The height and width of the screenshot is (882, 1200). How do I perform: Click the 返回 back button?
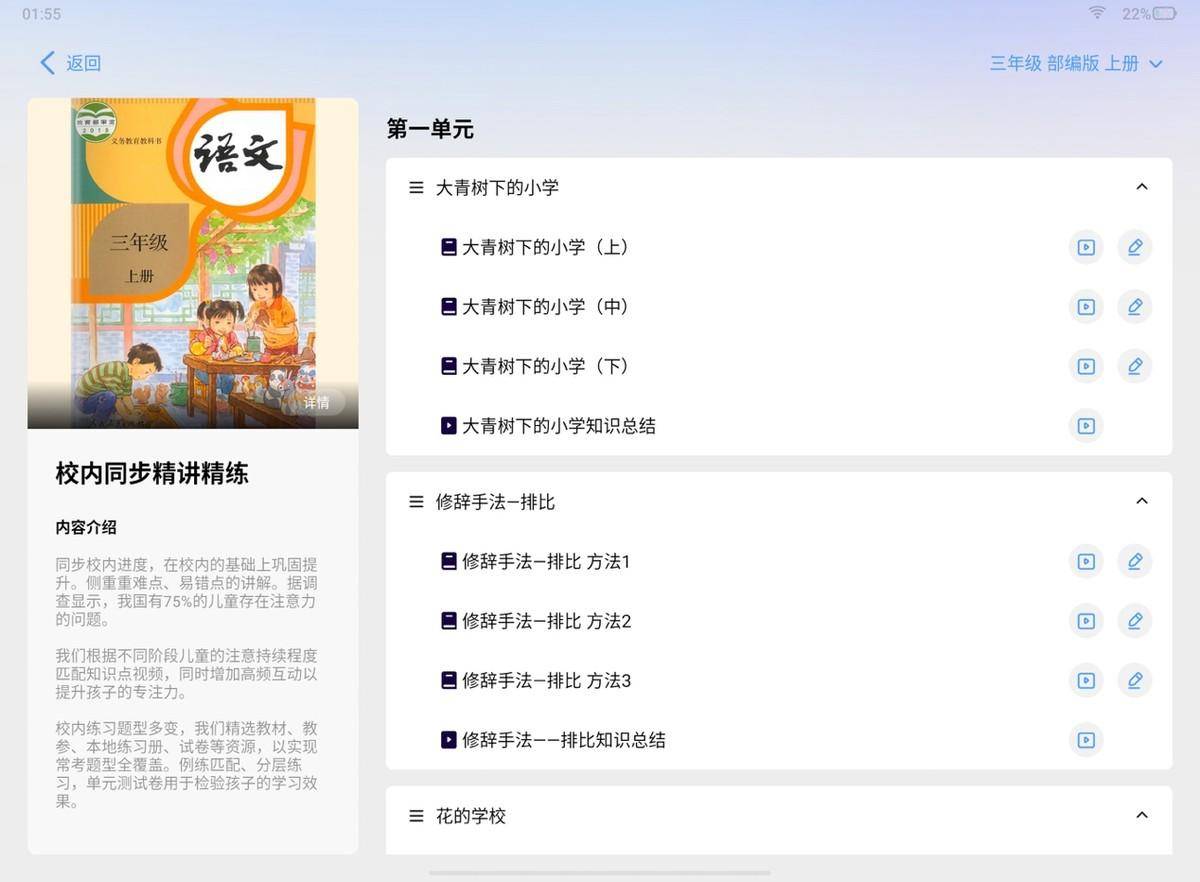click(x=70, y=62)
